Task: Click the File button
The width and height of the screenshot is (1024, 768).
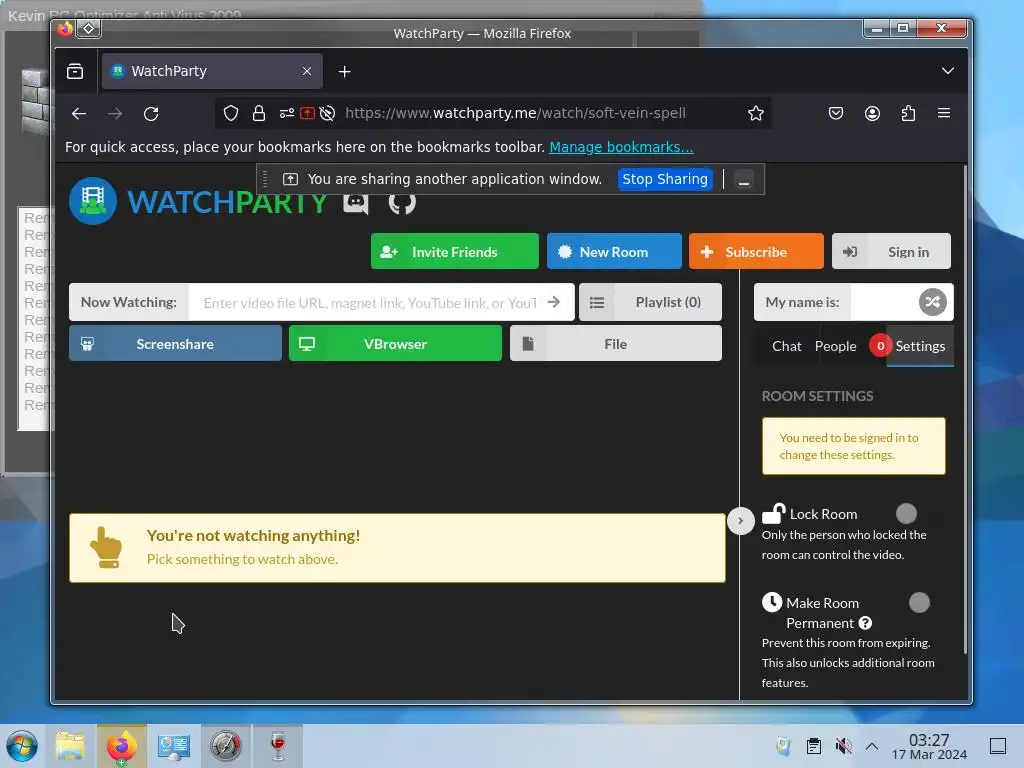Action: pos(616,344)
